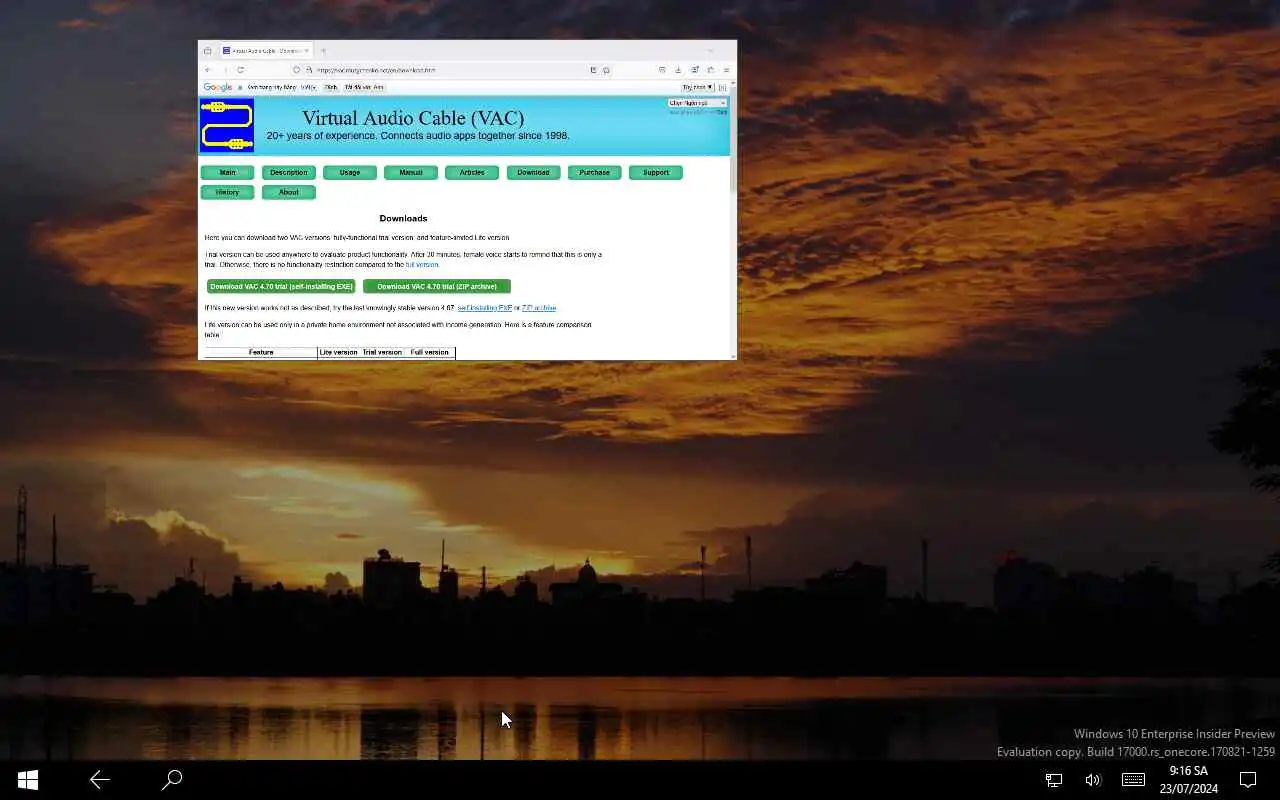1280x800 pixels.
Task: Close the Google translate bar
Action: pos(722,87)
